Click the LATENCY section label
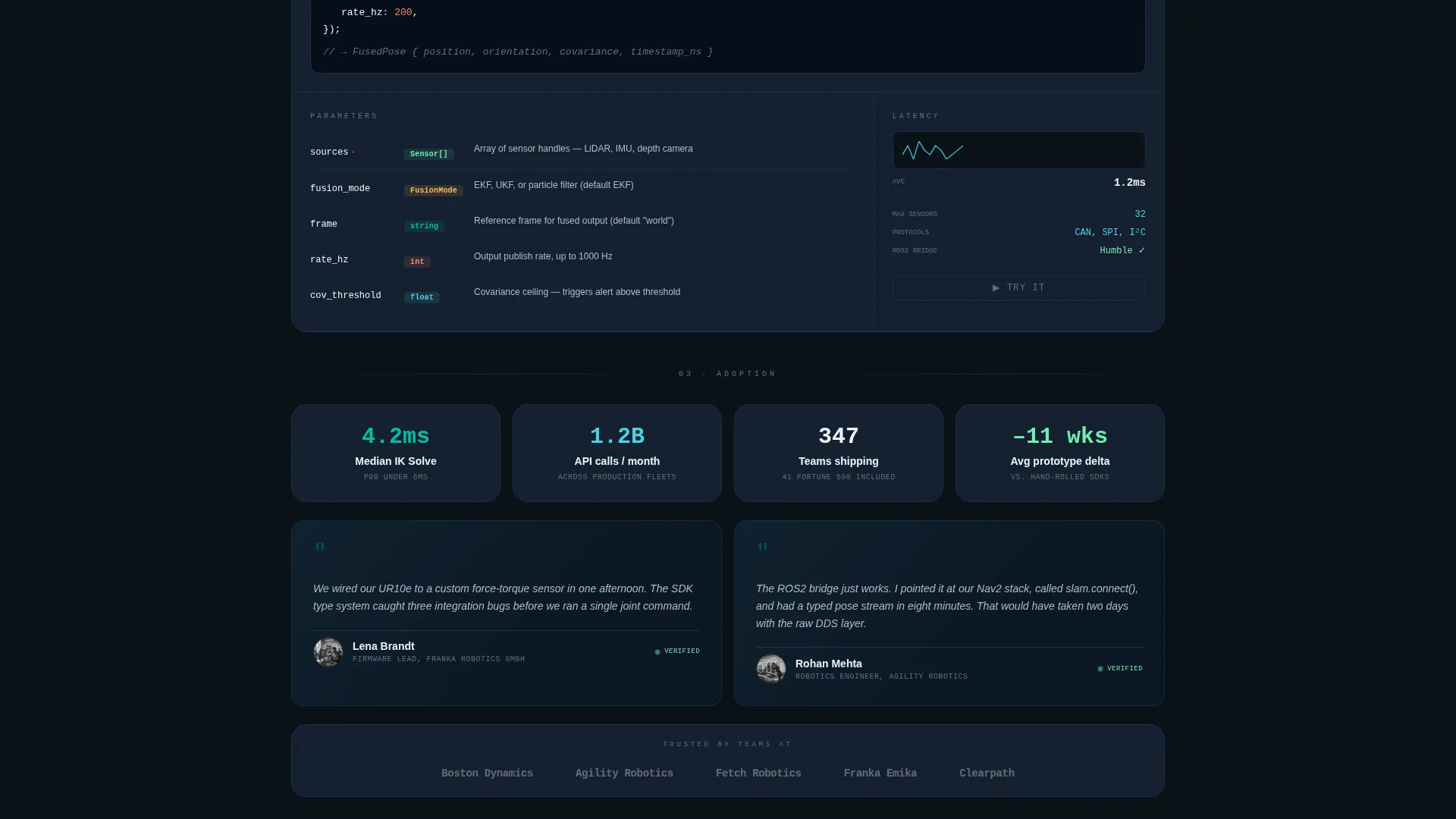Screen dimensions: 1456x819 click(916, 116)
